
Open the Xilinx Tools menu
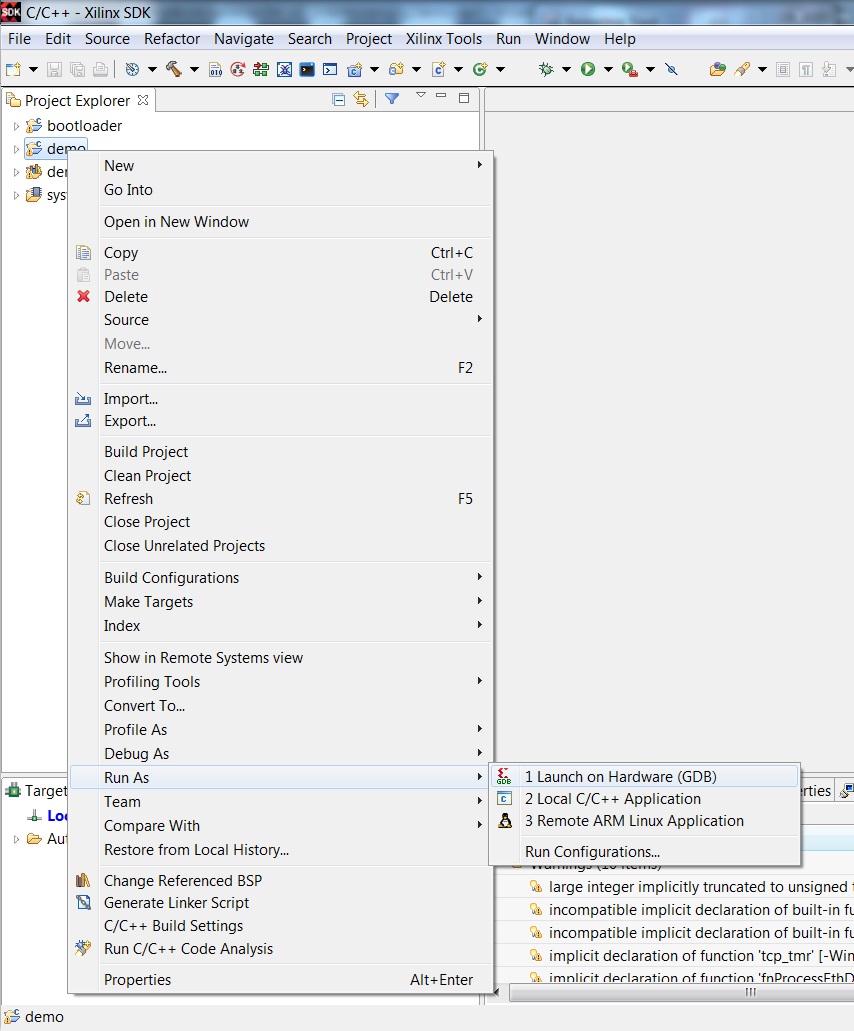point(444,39)
